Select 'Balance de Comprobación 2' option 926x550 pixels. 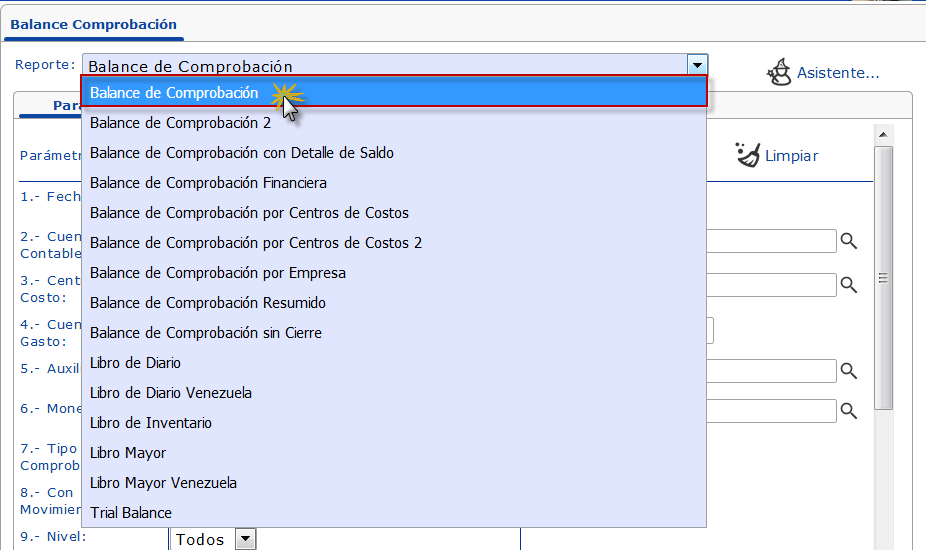(x=394, y=122)
